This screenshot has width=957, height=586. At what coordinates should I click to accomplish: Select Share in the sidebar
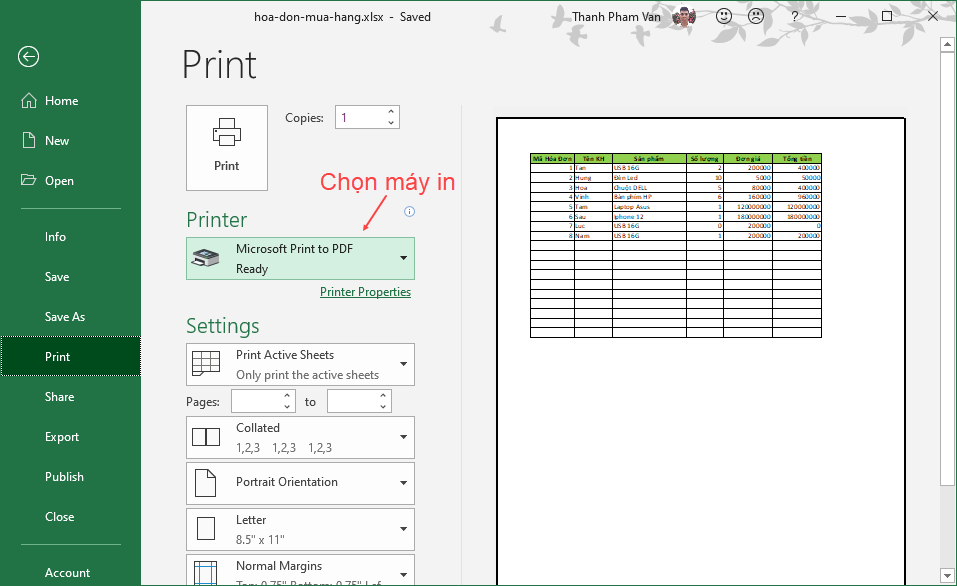(x=70, y=397)
